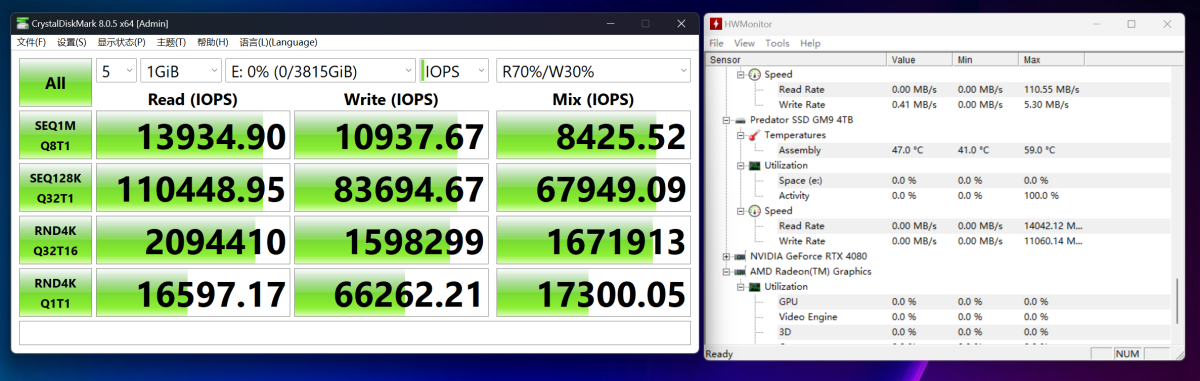Screen dimensions: 1200x381
Task: Click SEQ128K read result 110448.95
Action: pos(192,187)
